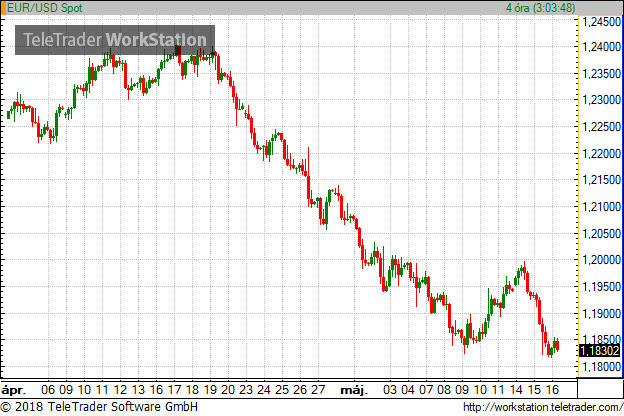Click the date label 08 on time axis
Viewport: 624px width, 416px height.
point(444,390)
